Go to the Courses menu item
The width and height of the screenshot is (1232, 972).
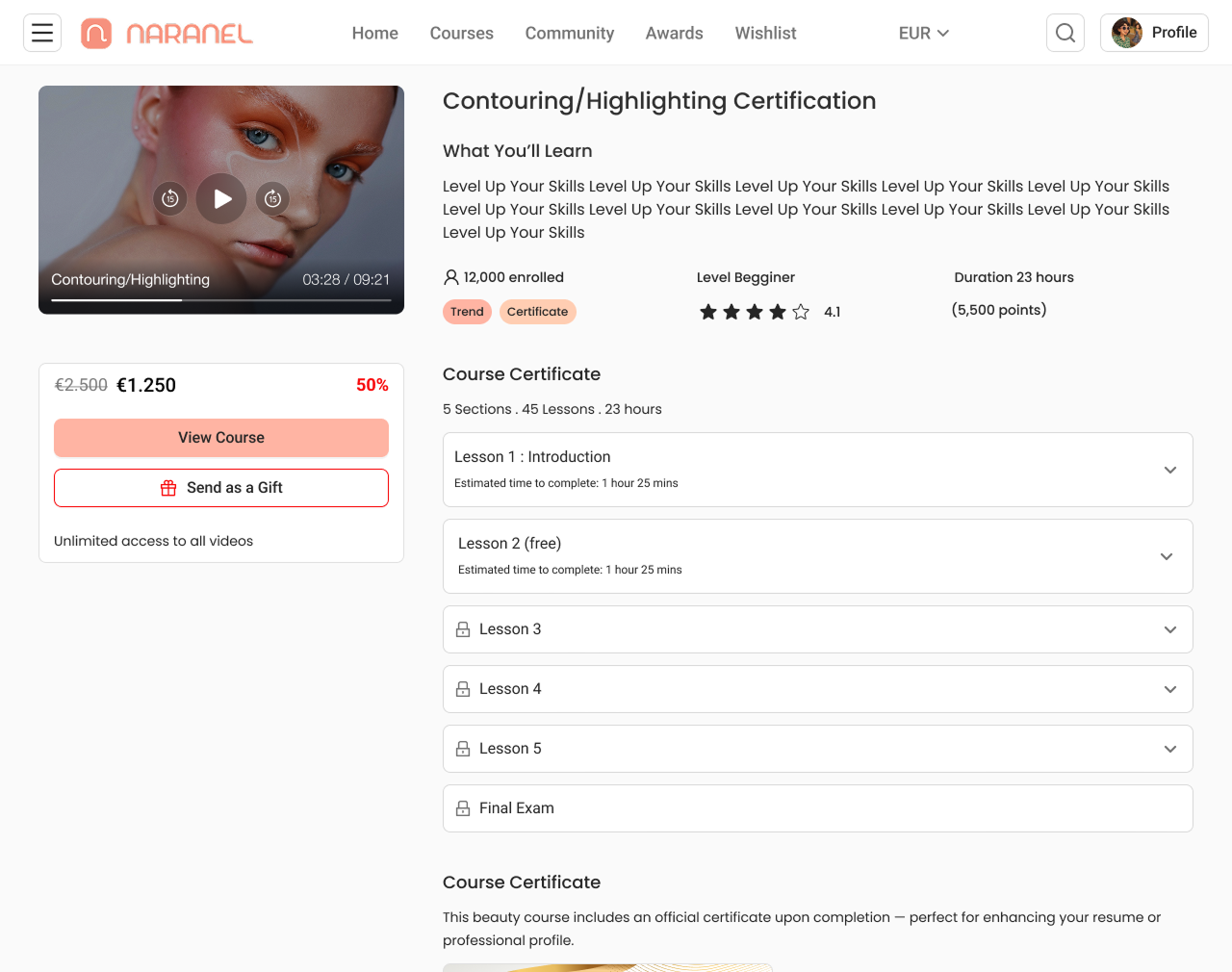(x=461, y=34)
